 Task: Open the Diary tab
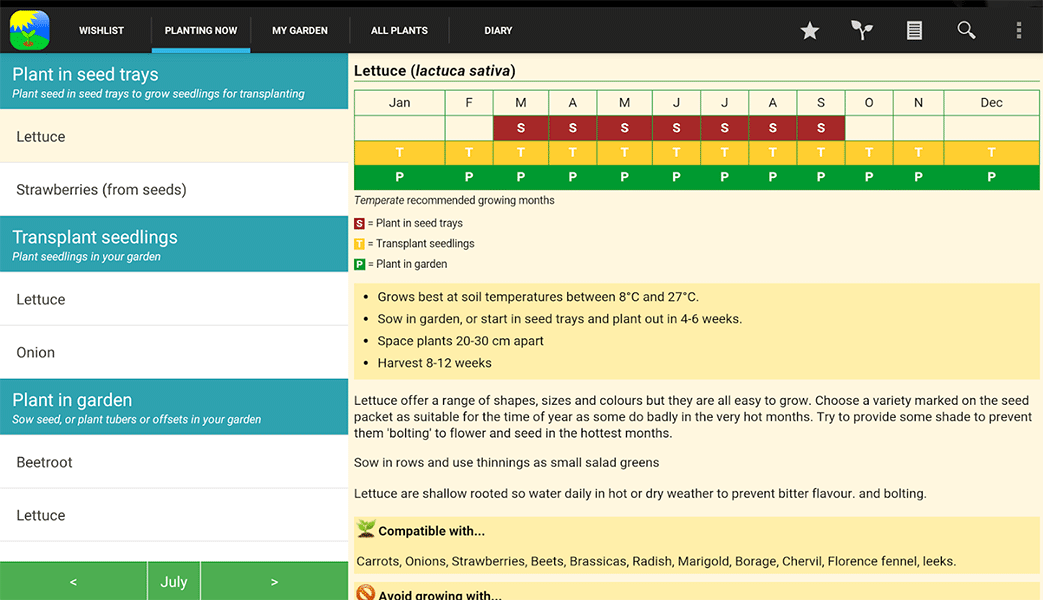tap(498, 31)
